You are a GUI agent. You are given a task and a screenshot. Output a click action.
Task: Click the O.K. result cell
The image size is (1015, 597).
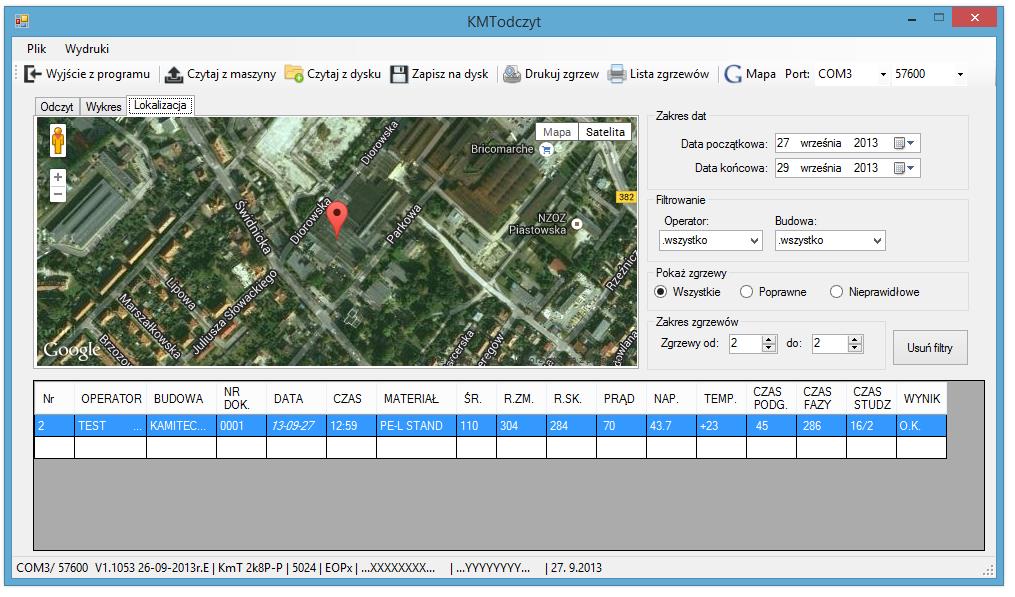tap(922, 426)
